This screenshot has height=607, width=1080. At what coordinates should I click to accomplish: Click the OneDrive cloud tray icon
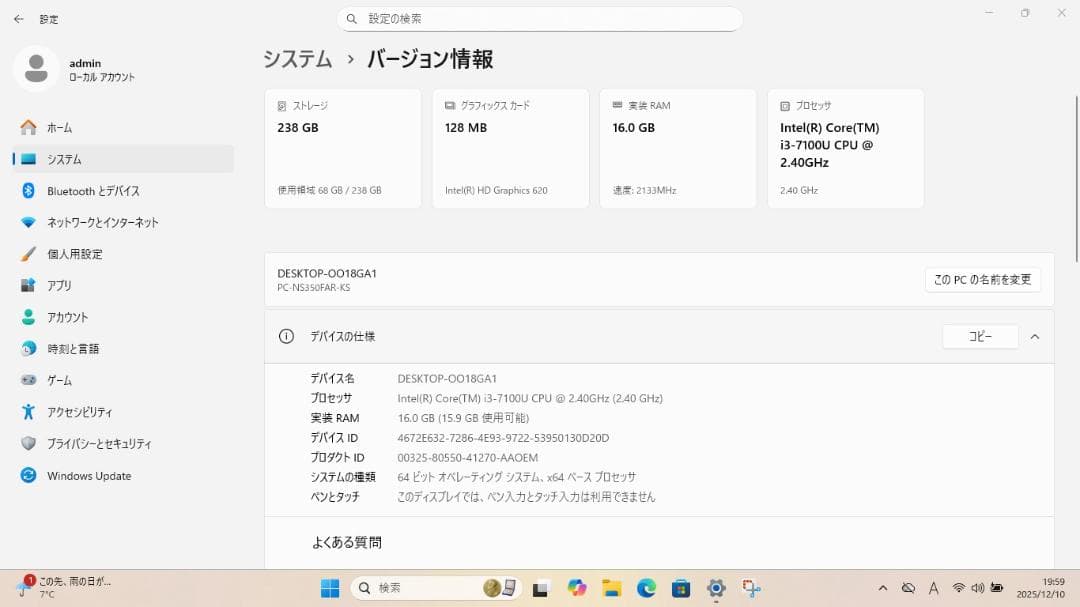point(907,588)
